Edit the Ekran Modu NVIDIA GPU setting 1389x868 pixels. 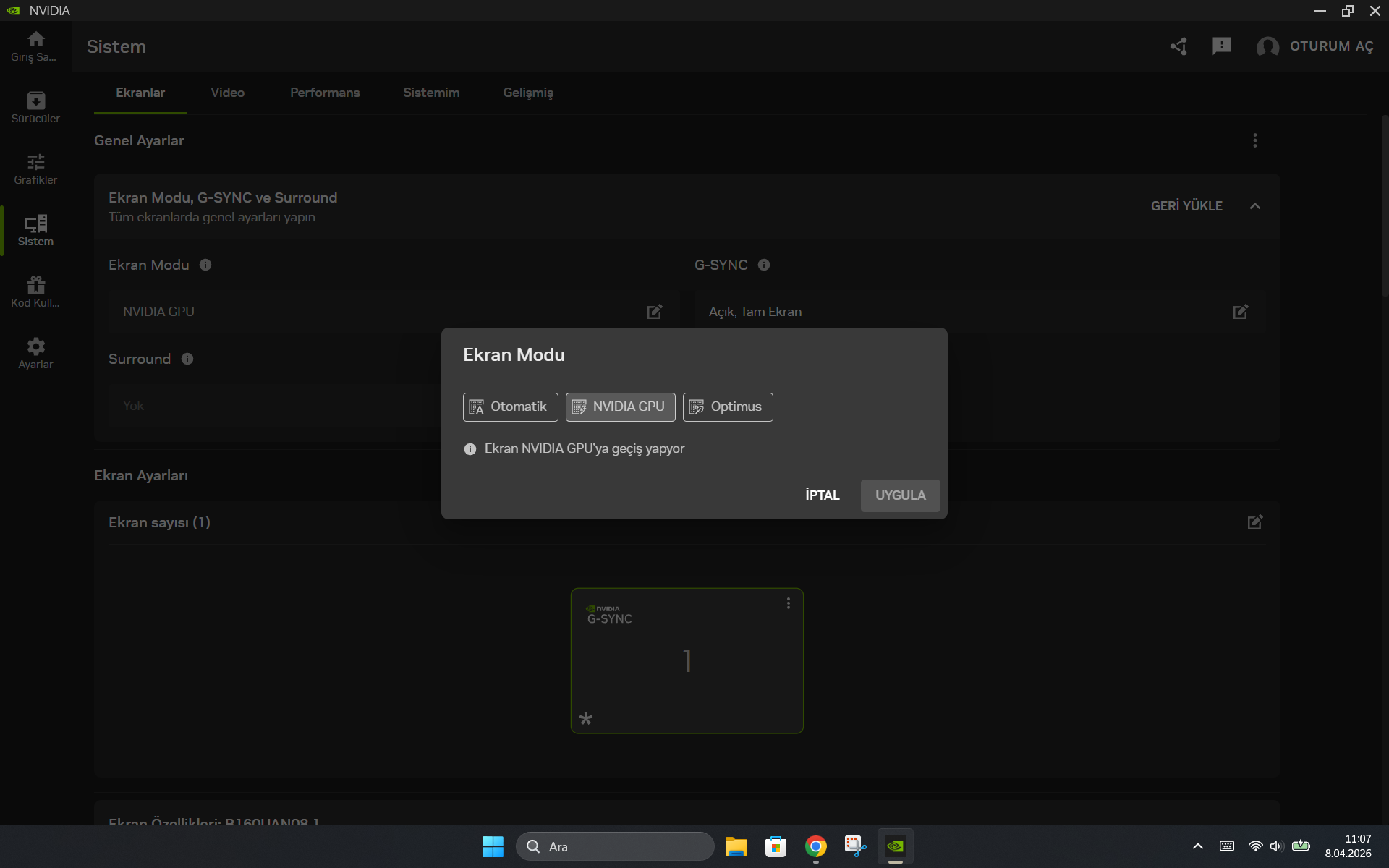655,312
